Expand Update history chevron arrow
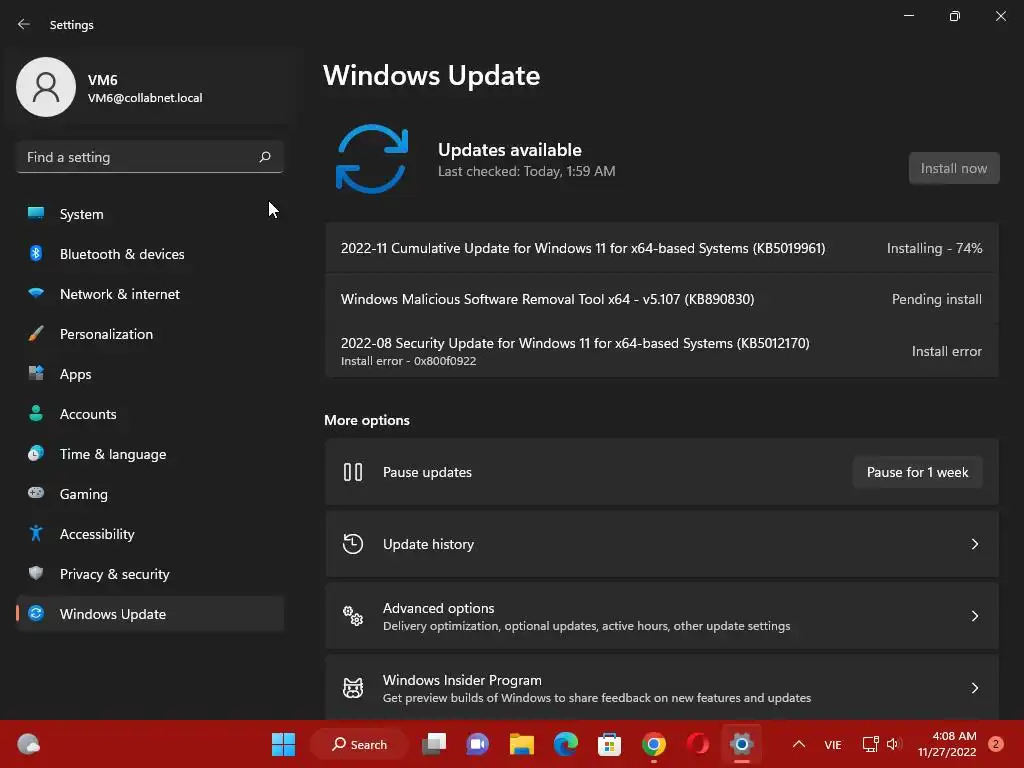Screen dimensions: 1024x768 click(974, 544)
